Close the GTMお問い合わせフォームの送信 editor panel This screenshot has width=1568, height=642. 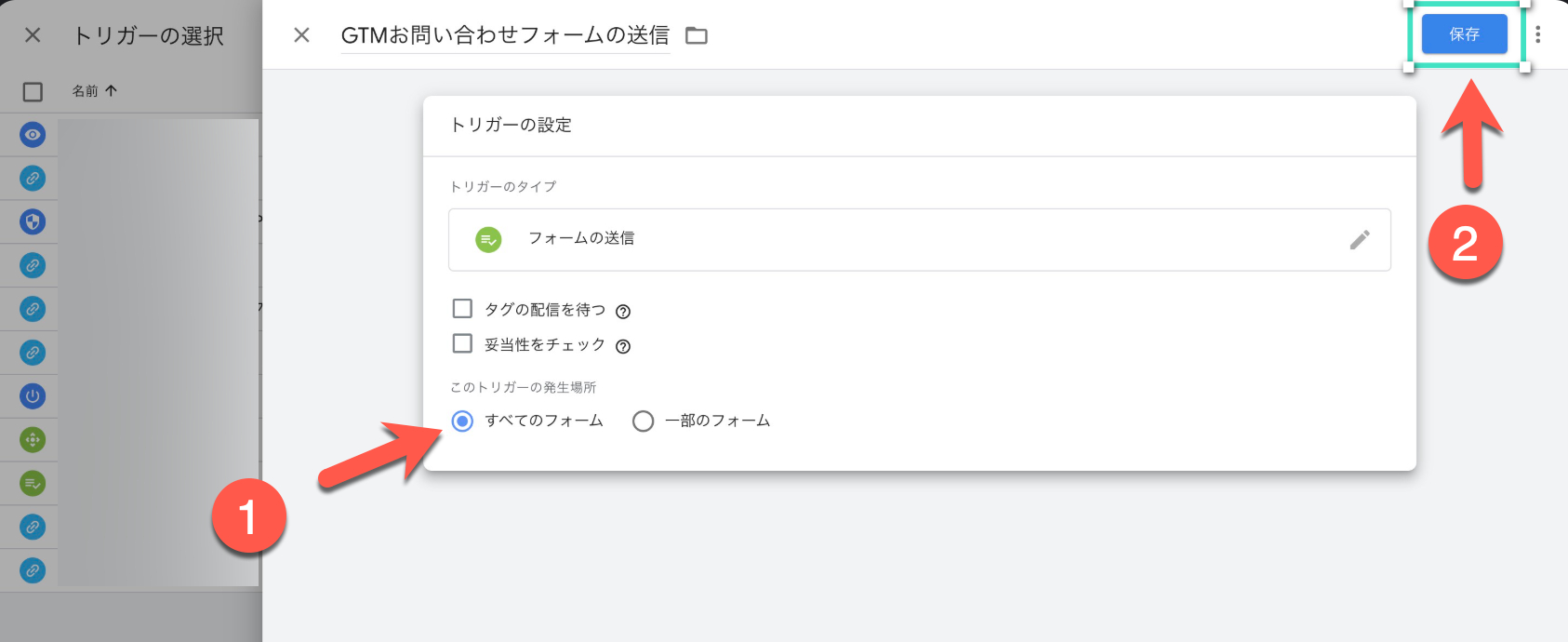click(301, 35)
